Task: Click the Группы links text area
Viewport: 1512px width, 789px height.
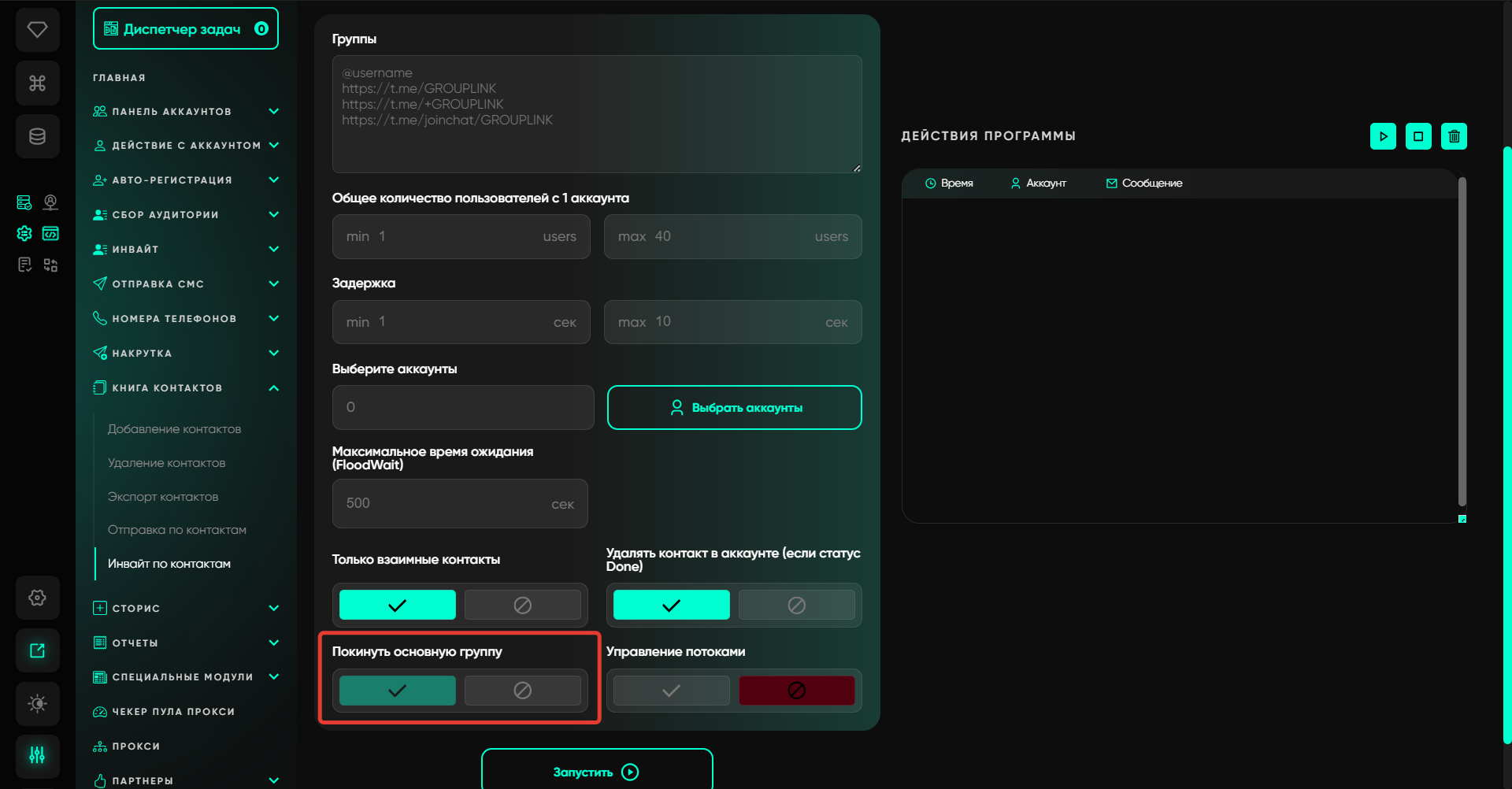Action: coord(596,114)
